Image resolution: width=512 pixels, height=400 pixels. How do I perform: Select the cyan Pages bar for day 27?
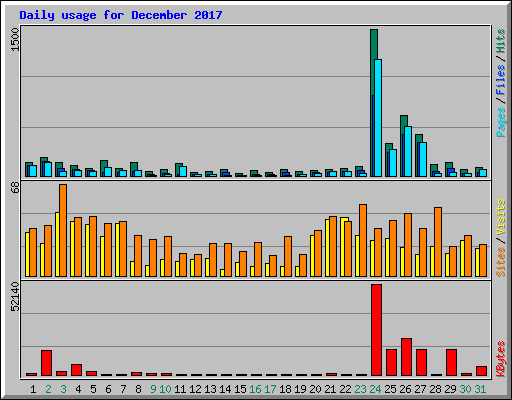(x=423, y=159)
